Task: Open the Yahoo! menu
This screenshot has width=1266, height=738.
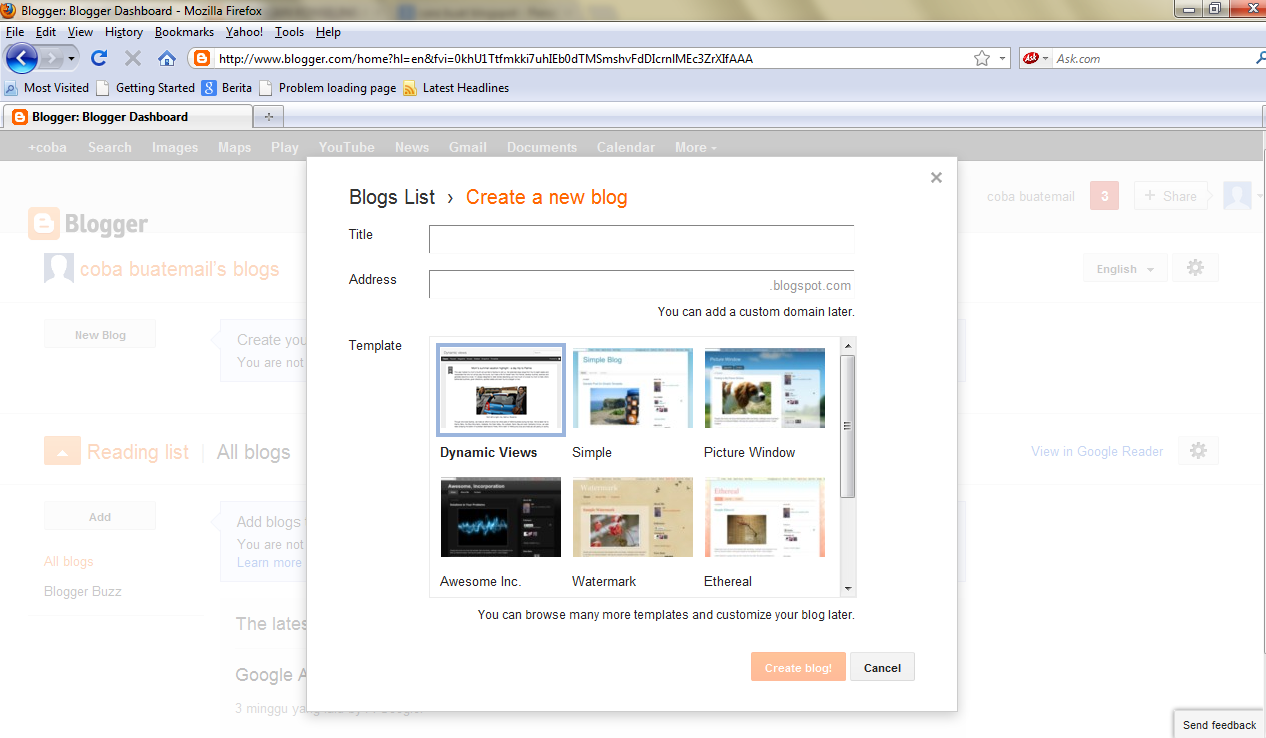Action: click(x=244, y=32)
